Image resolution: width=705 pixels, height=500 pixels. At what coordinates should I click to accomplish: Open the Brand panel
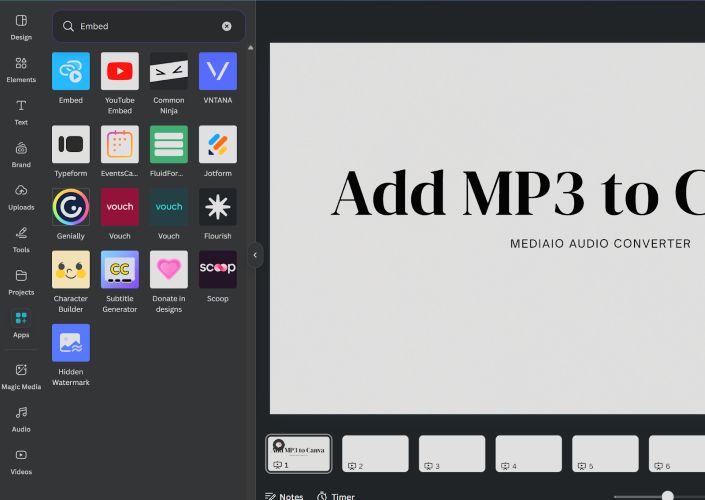[x=21, y=155]
